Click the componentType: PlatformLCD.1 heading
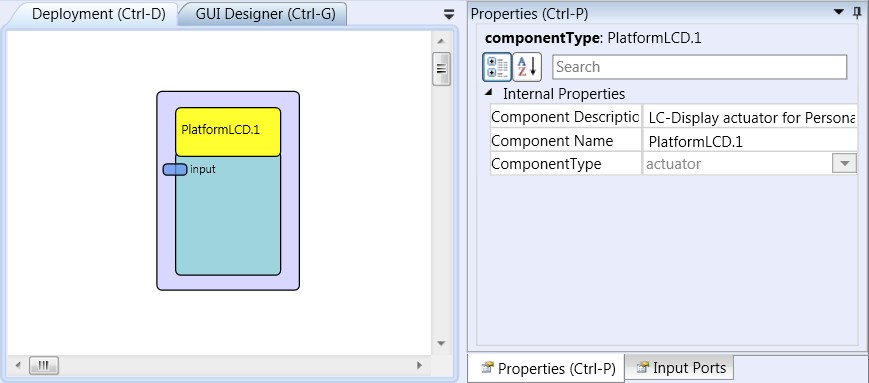 tap(594, 38)
